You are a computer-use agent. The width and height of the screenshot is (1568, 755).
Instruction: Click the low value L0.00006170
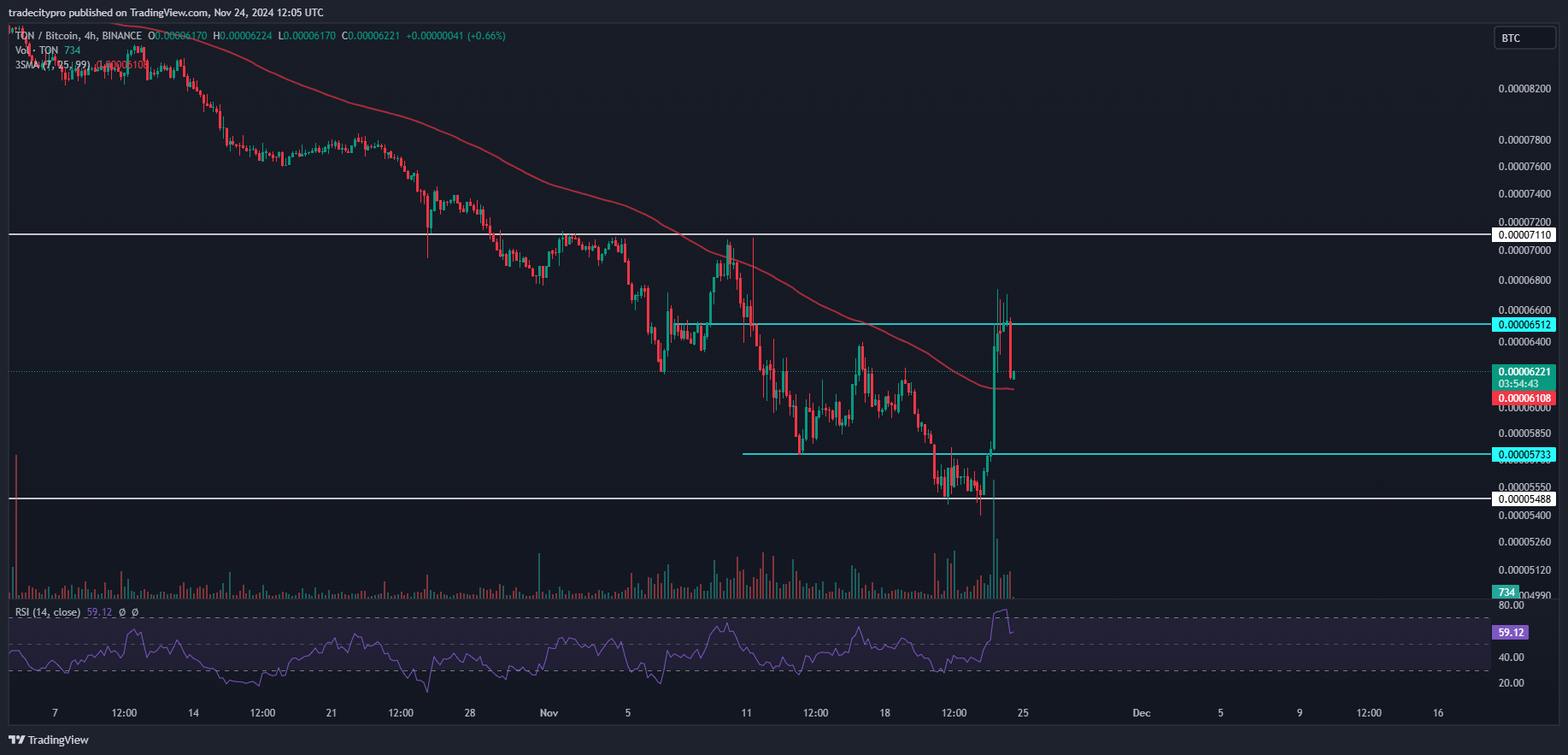click(x=308, y=36)
